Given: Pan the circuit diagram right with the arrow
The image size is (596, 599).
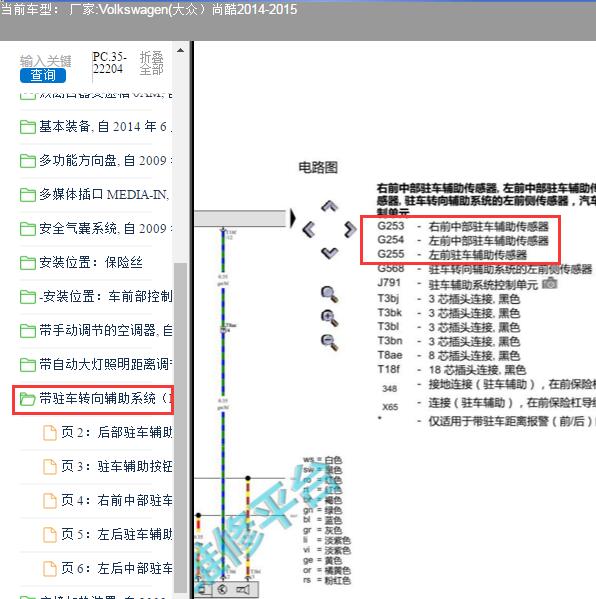Looking at the screenshot, I should click(x=350, y=229).
